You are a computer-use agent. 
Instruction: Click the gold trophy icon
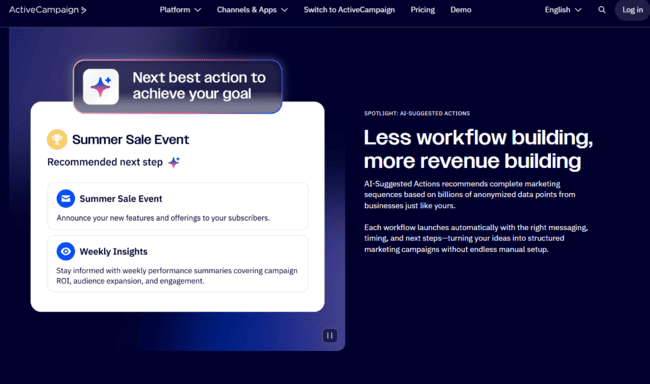tap(57, 139)
